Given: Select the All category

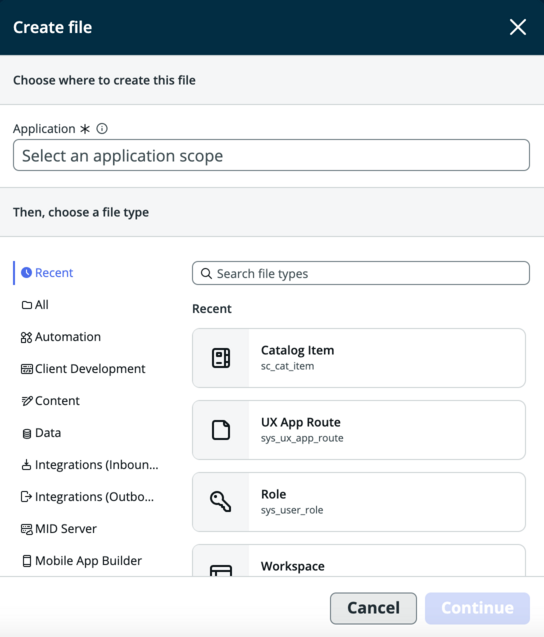Looking at the screenshot, I should point(35,305).
